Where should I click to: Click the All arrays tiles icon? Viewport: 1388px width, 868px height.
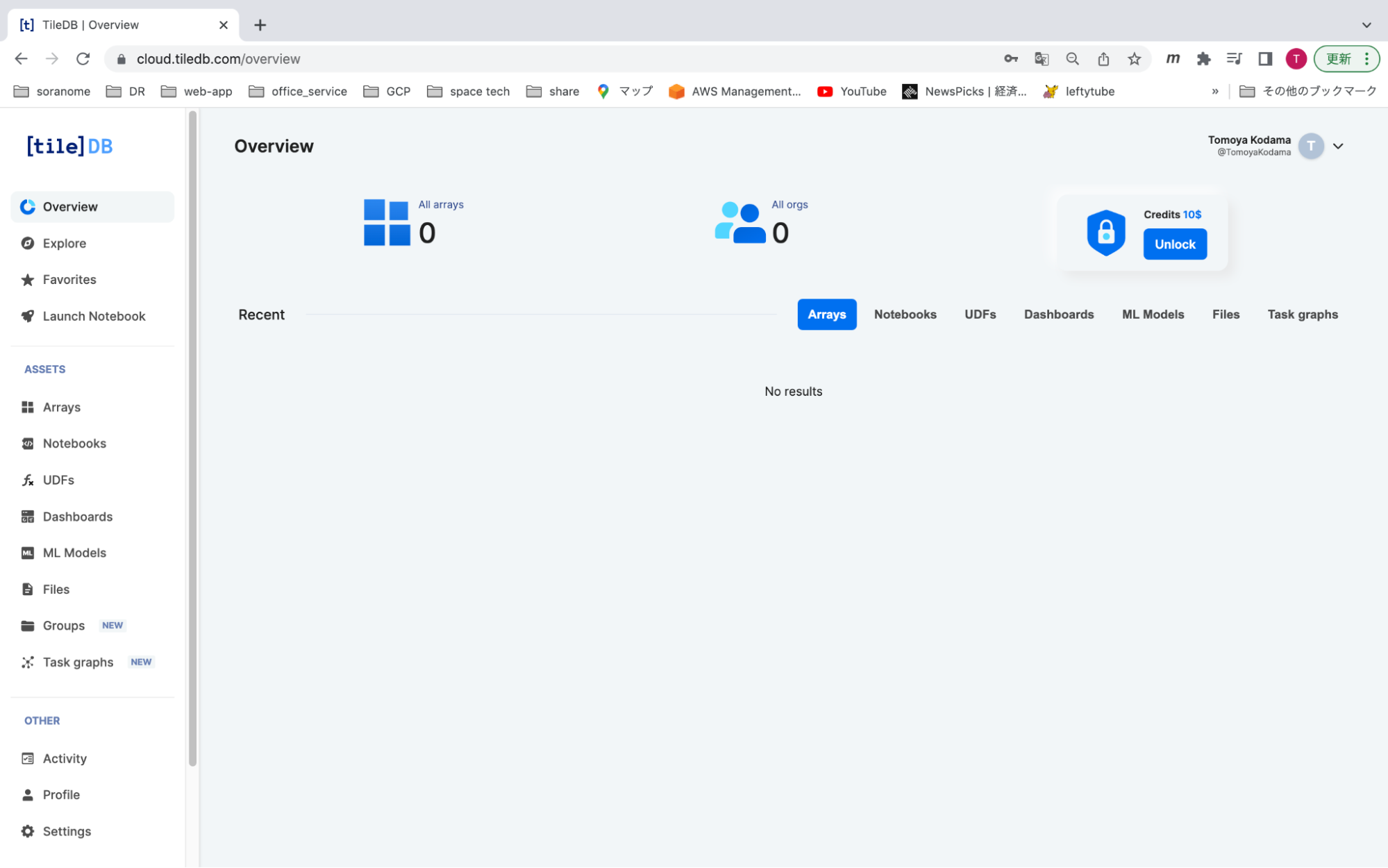[x=387, y=222]
